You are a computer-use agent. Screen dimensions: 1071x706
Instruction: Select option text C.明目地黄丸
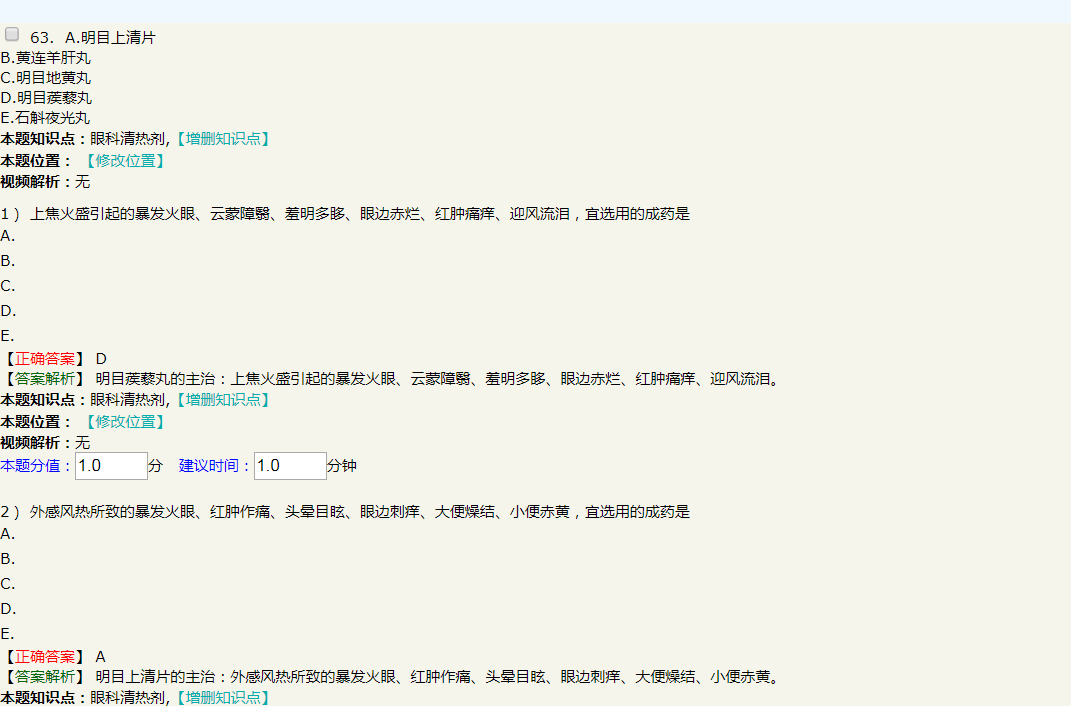(x=46, y=78)
